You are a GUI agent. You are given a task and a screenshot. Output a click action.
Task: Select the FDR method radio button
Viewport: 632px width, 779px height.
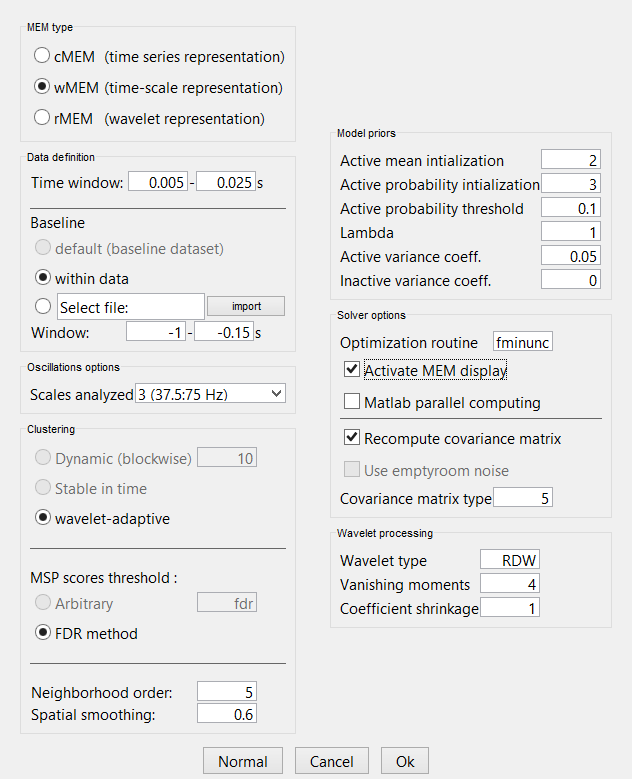43,632
